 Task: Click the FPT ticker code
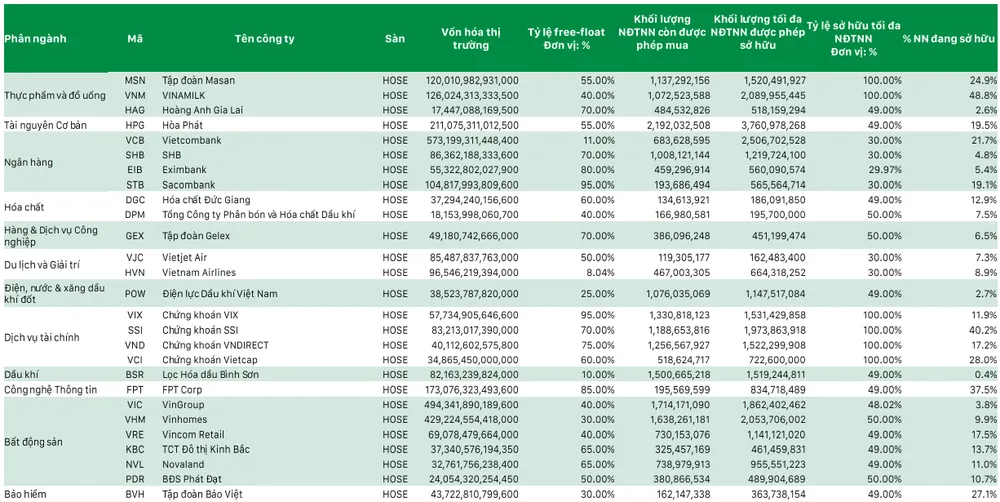point(135,388)
